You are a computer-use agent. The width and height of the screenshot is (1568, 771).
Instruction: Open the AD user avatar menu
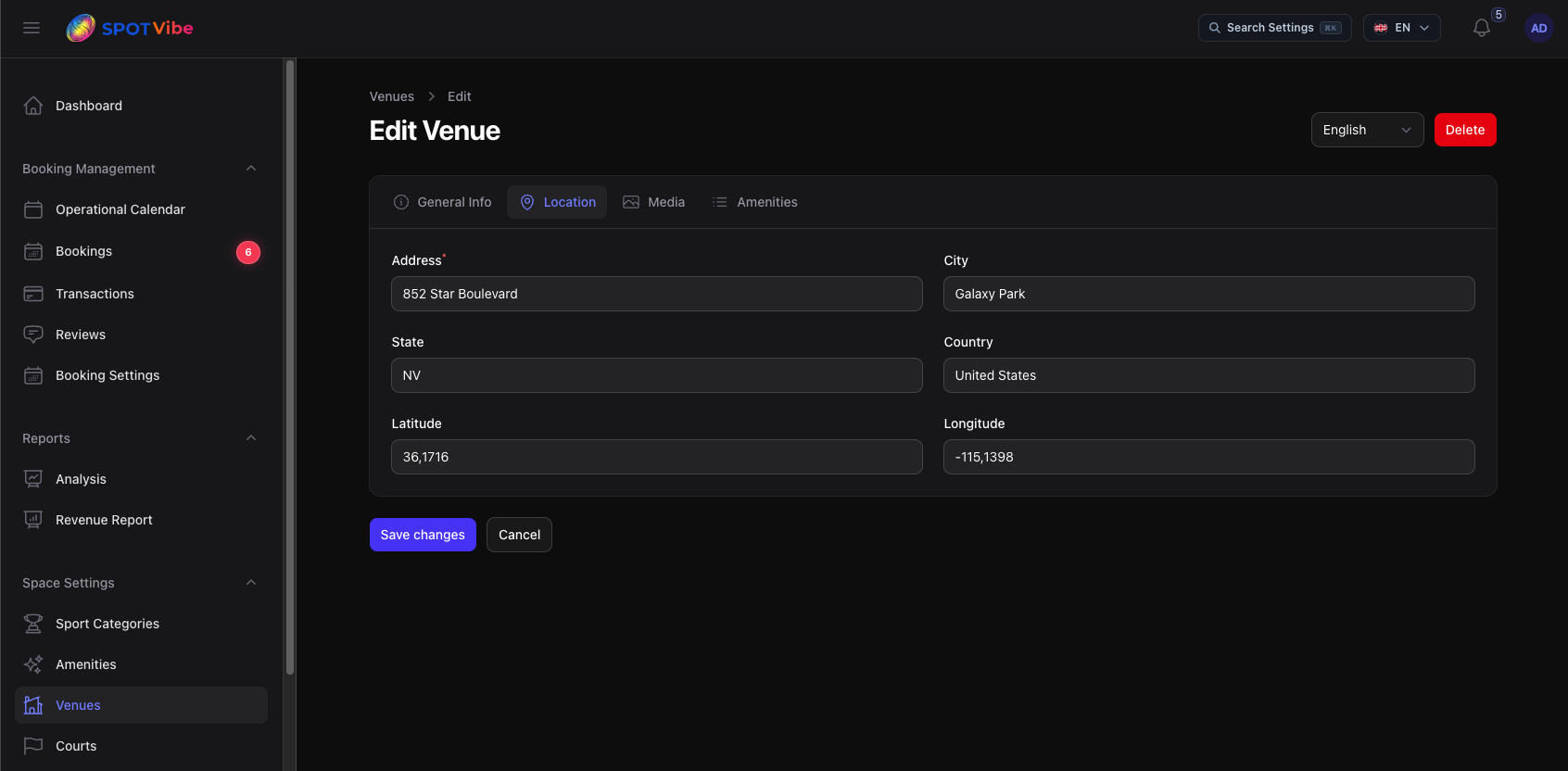[1538, 28]
